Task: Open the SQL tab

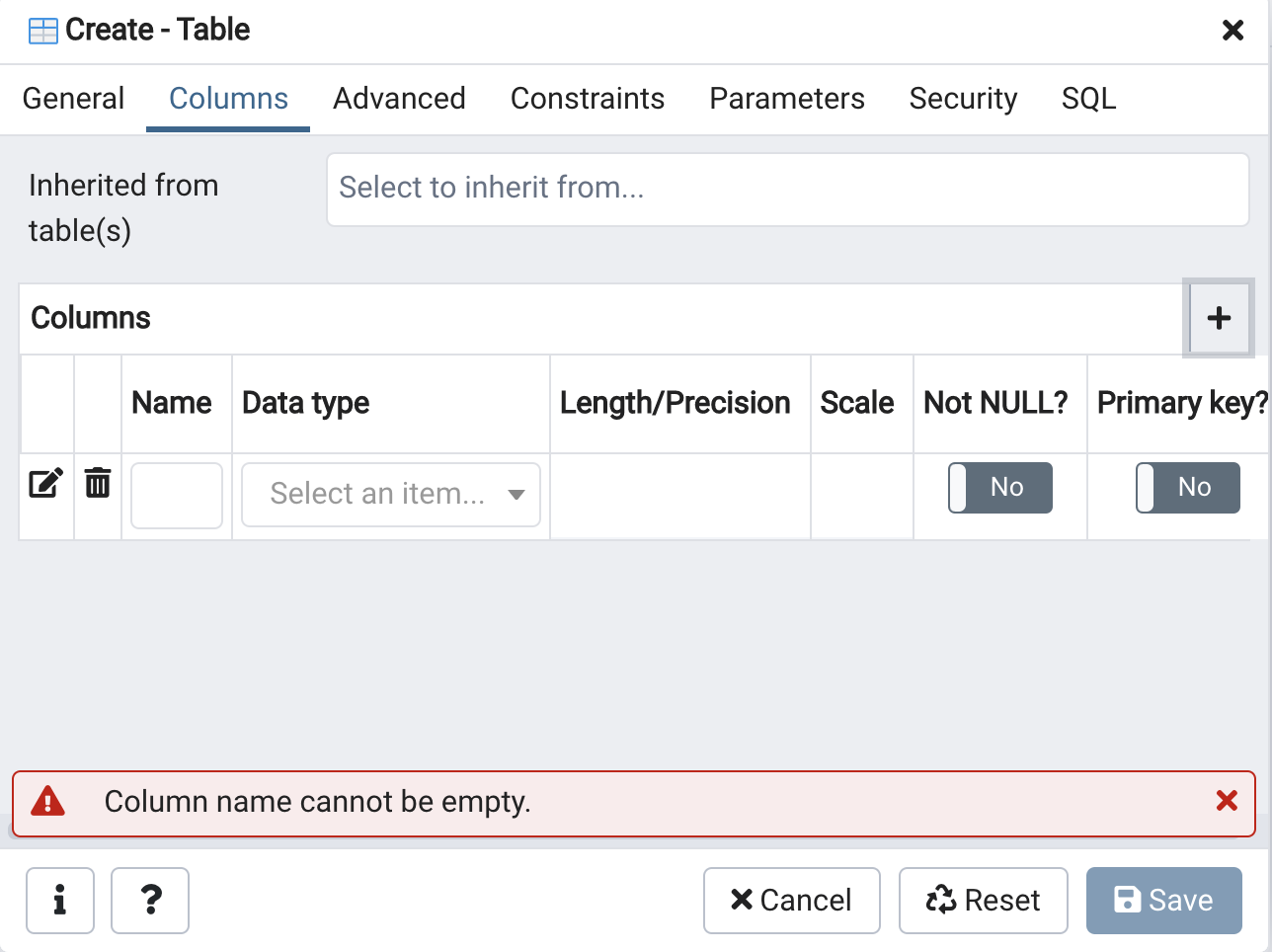Action: 1088,99
